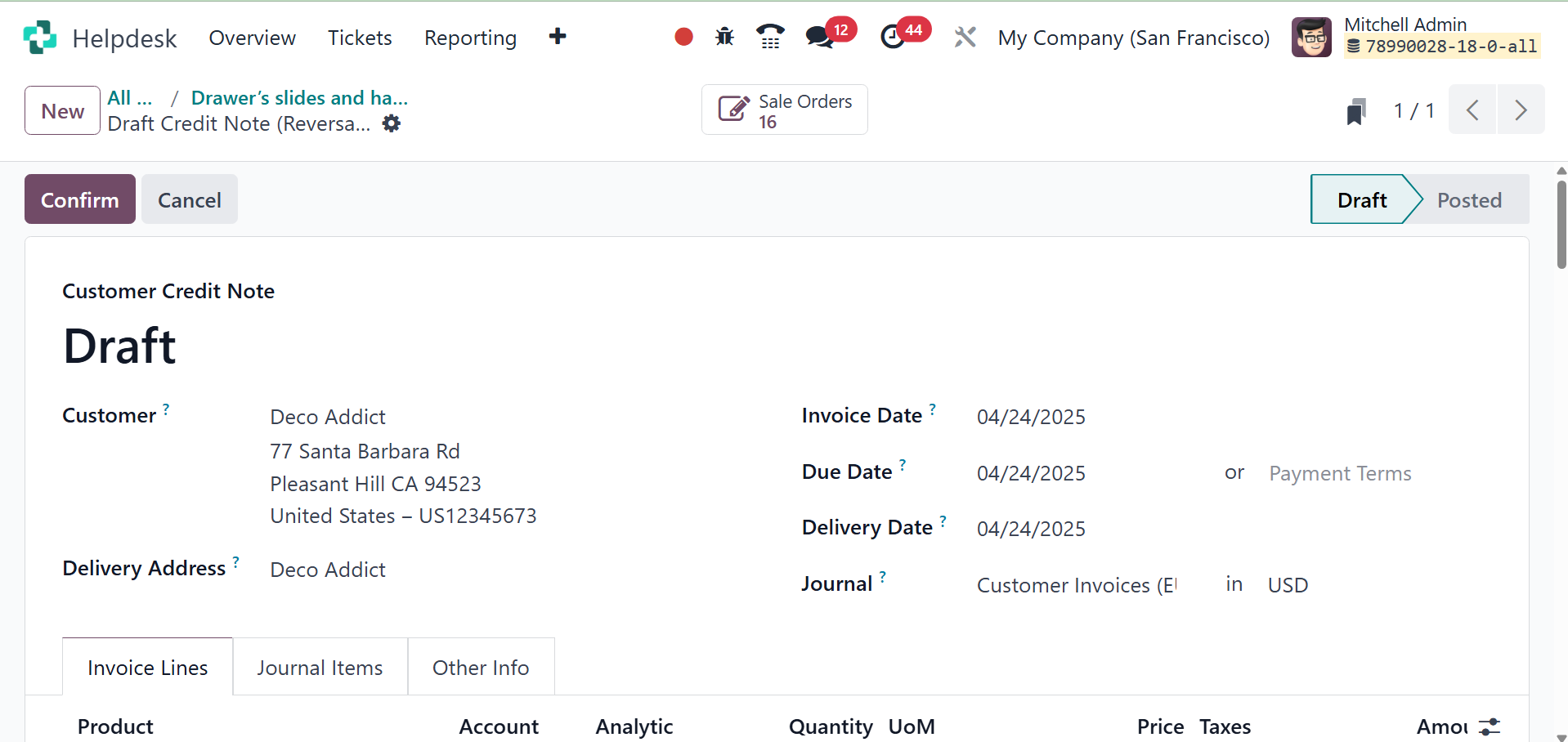The image size is (1568, 742).
Task: Open the plus new-item menu
Action: pos(558,37)
